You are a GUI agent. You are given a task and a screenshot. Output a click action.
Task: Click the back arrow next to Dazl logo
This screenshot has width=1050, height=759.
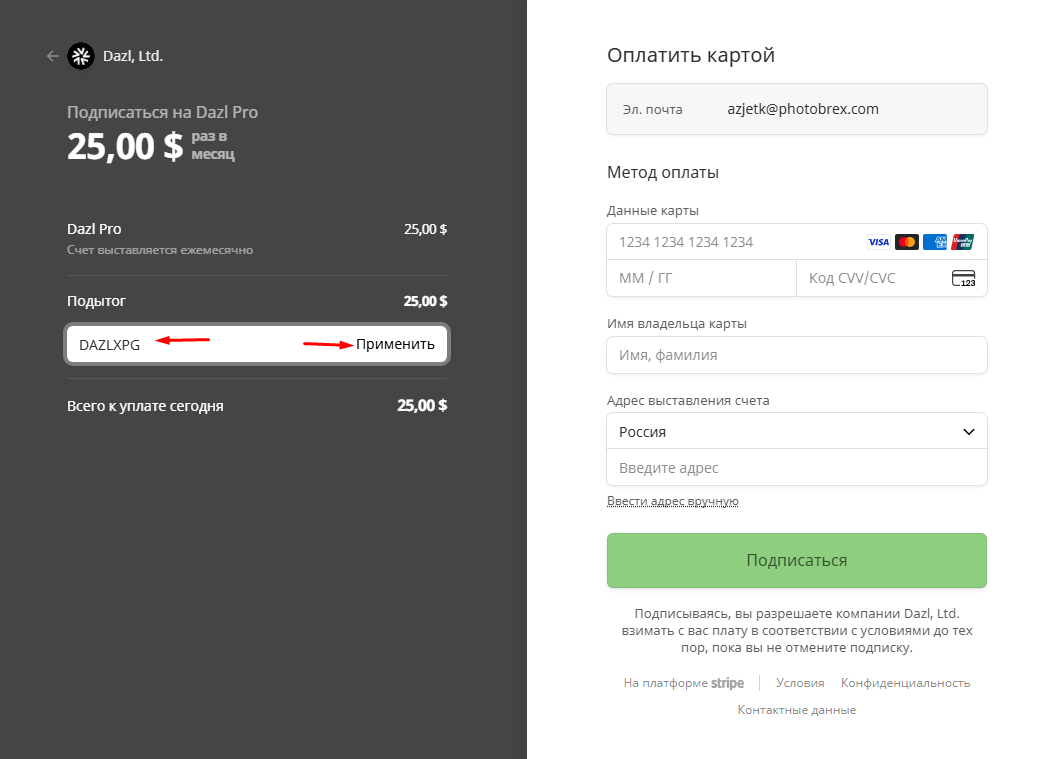[53, 56]
